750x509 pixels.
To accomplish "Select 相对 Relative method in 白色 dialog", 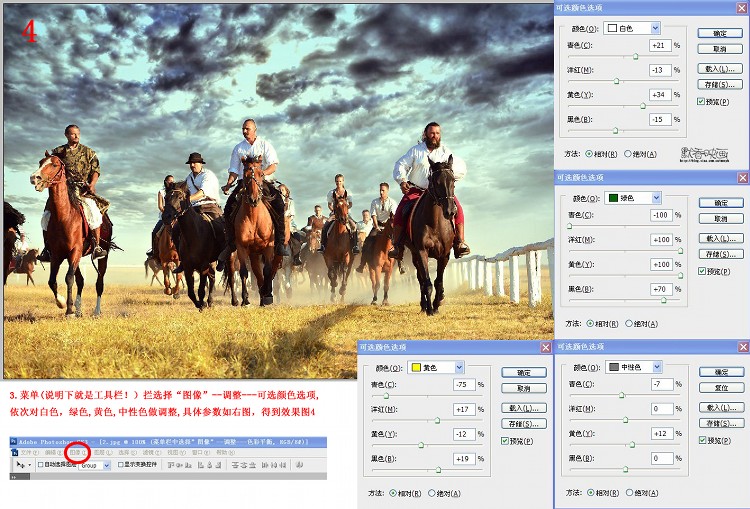I will coord(589,154).
